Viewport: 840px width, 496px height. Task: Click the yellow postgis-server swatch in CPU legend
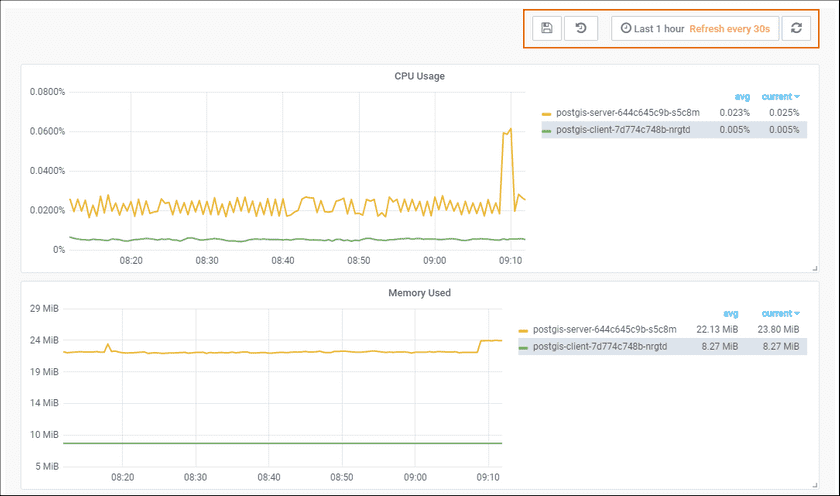546,114
